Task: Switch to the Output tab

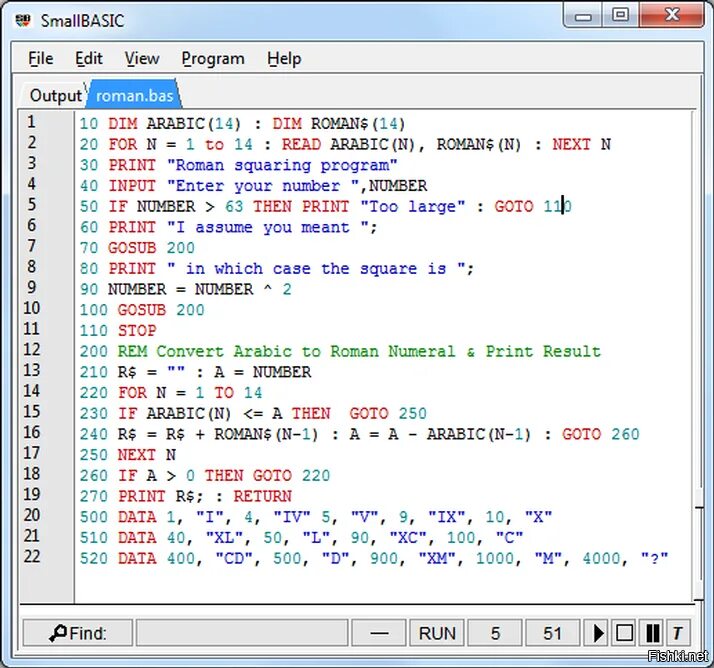Action: click(55, 96)
